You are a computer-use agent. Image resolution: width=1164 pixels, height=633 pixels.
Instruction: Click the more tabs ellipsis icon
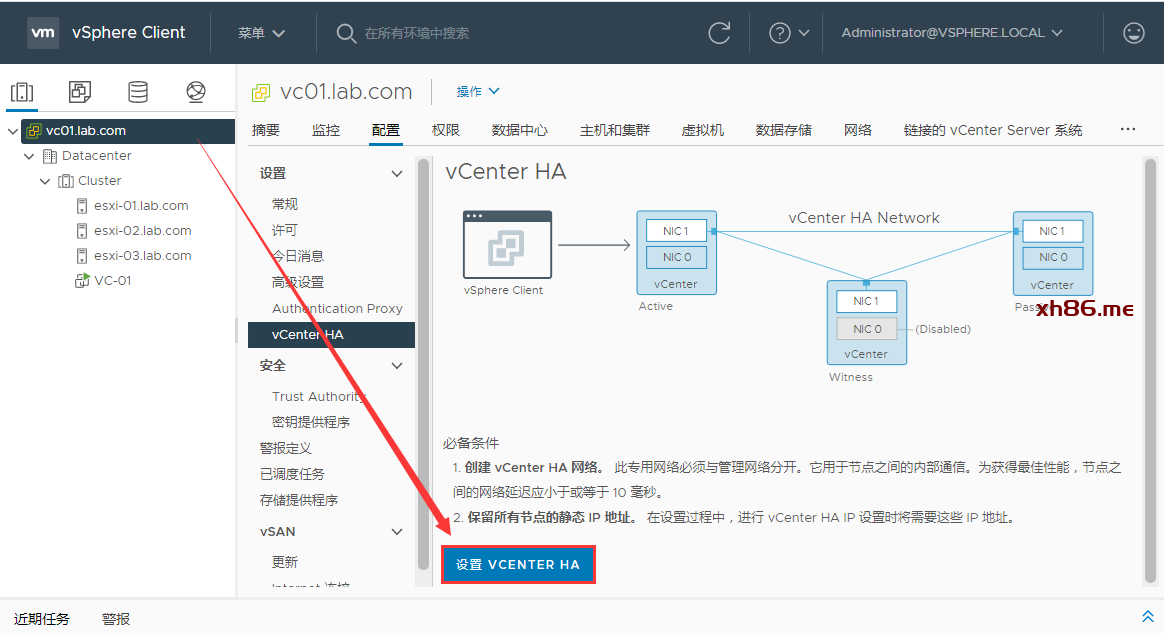pos(1128,130)
